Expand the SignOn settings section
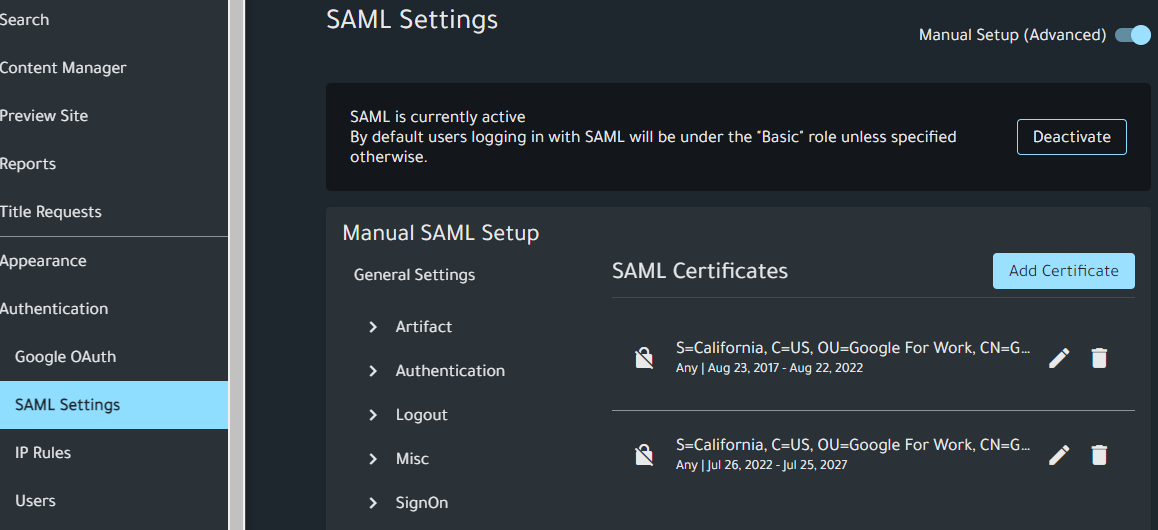 click(373, 503)
